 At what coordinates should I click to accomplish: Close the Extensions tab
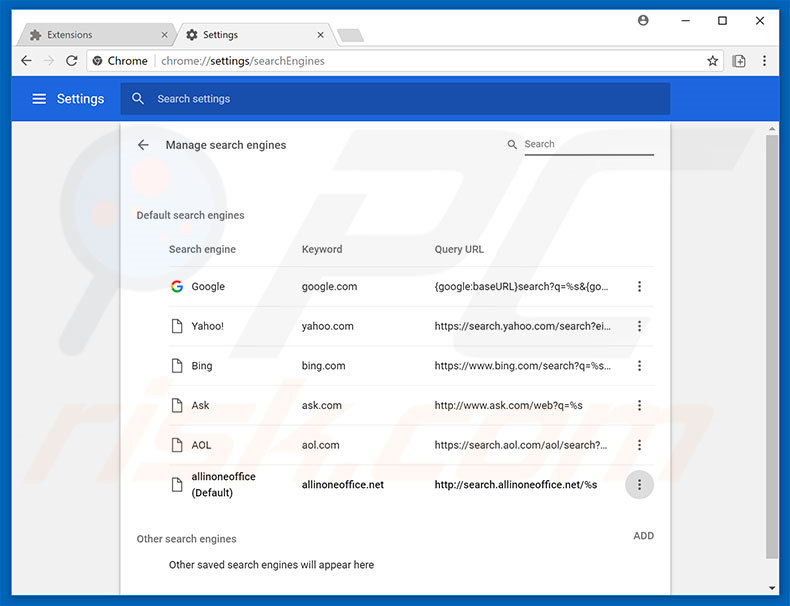[x=164, y=35]
